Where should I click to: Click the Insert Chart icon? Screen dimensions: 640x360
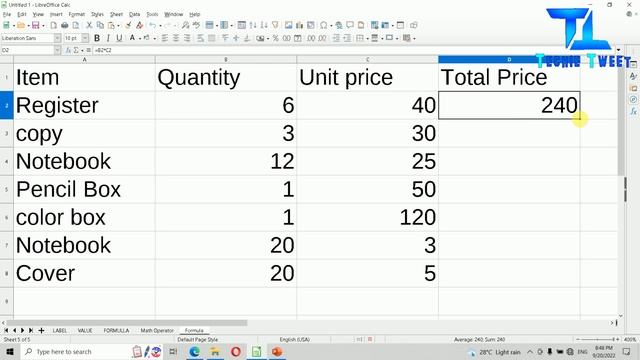300,25
